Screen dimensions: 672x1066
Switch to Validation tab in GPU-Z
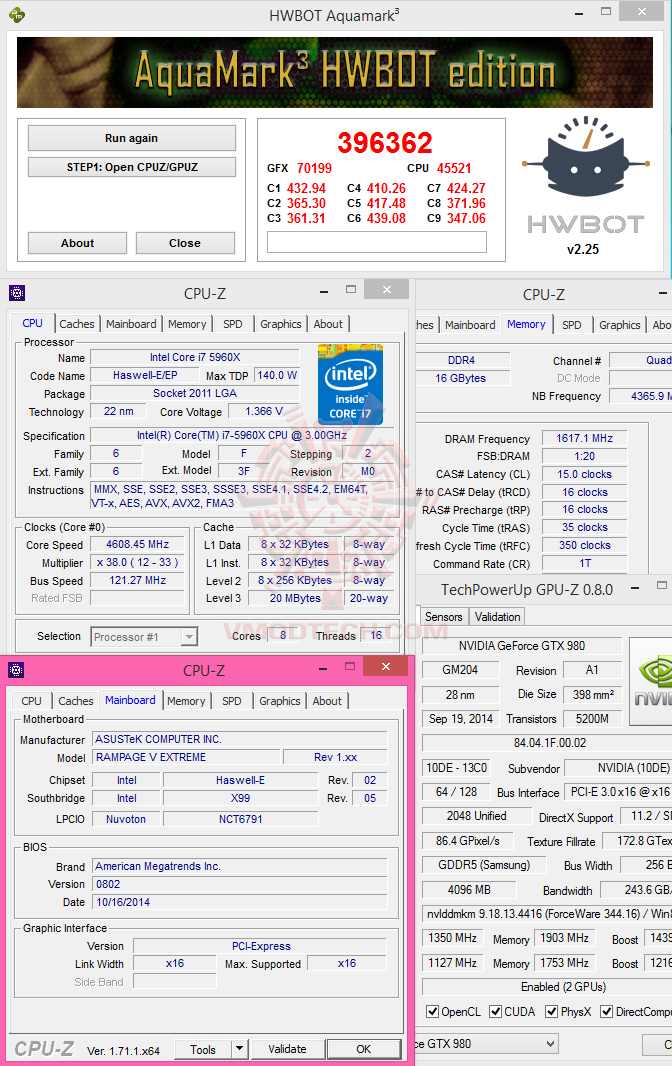pyautogui.click(x=497, y=616)
